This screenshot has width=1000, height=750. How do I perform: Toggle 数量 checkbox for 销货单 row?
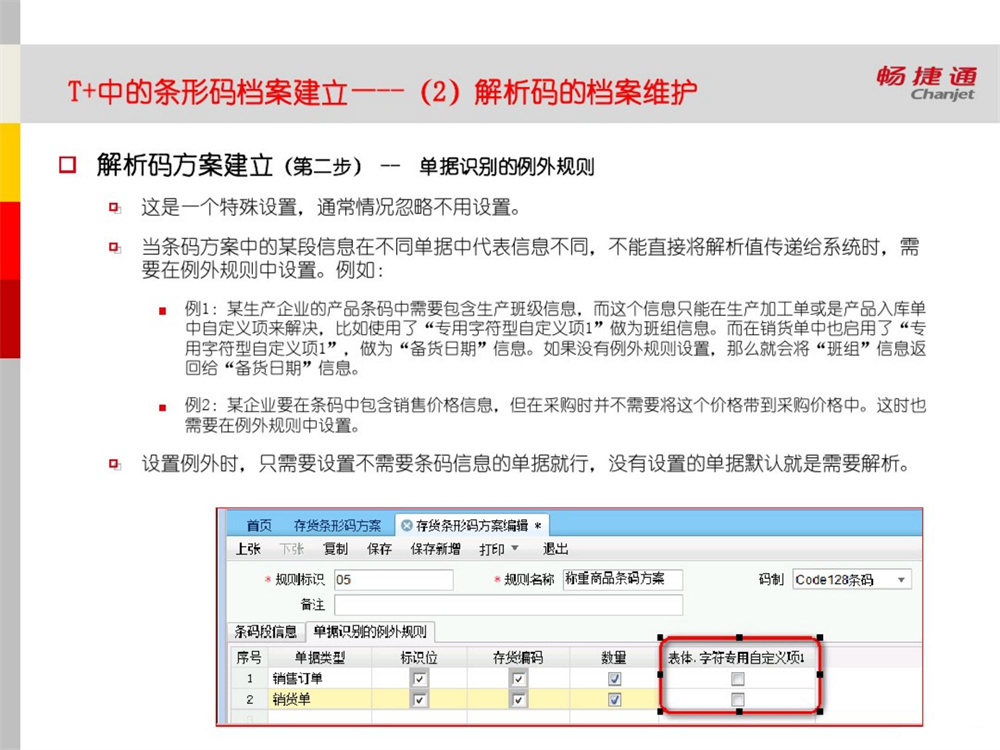[614, 700]
